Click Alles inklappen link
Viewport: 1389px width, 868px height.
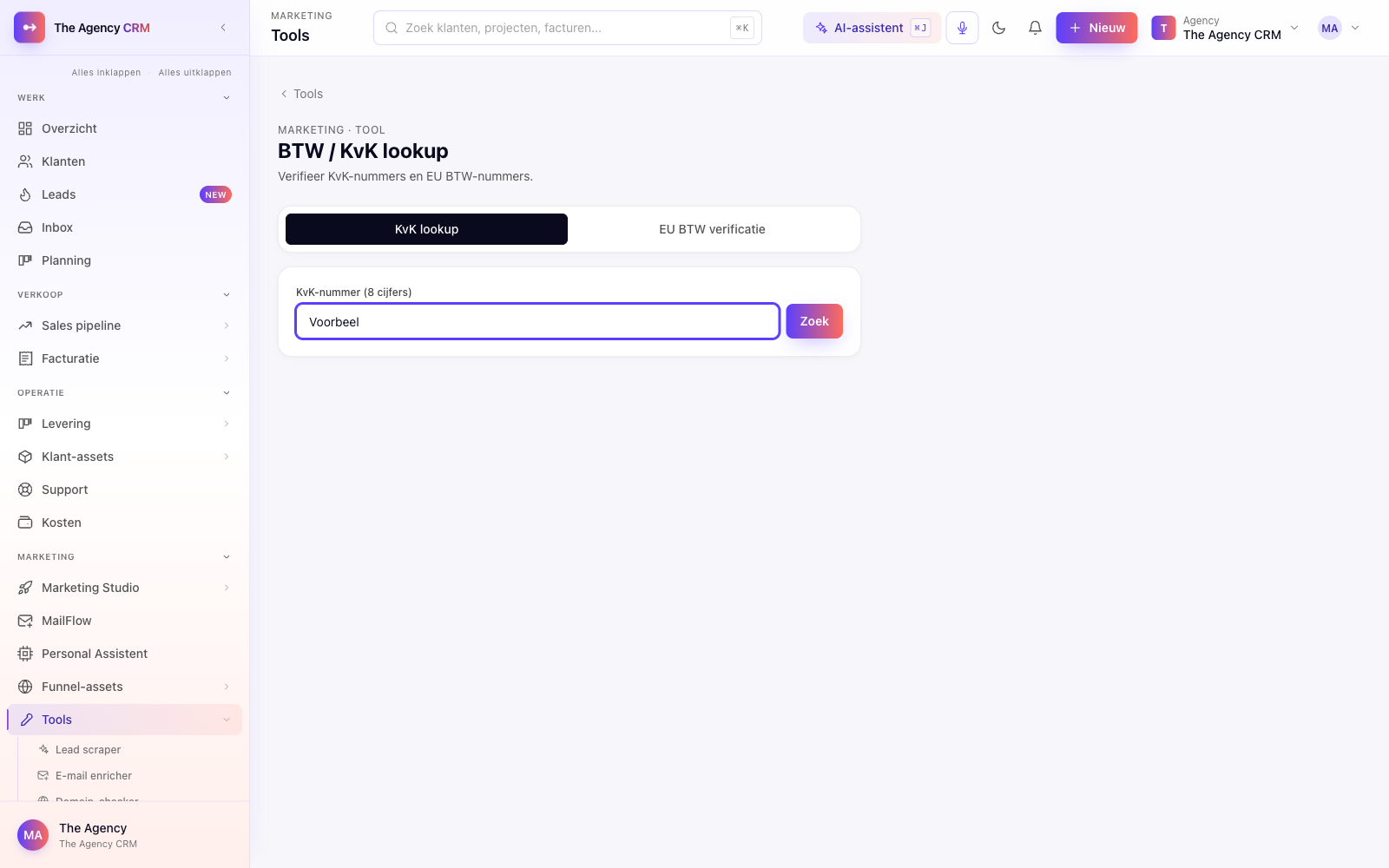tap(106, 73)
